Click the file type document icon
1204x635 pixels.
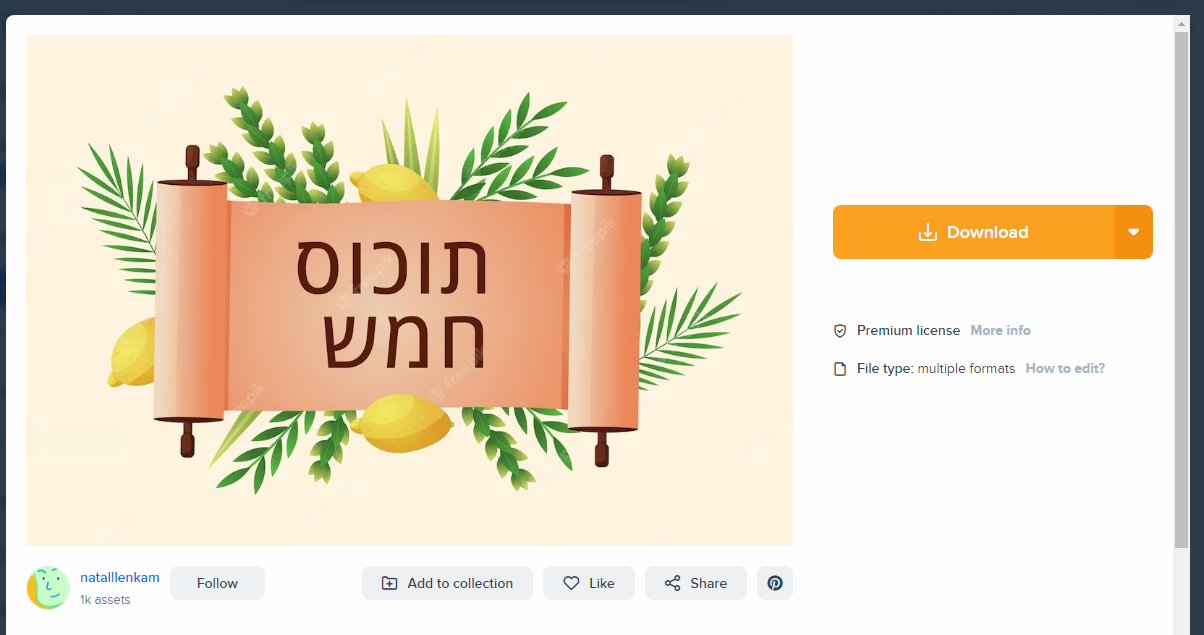[x=839, y=368]
